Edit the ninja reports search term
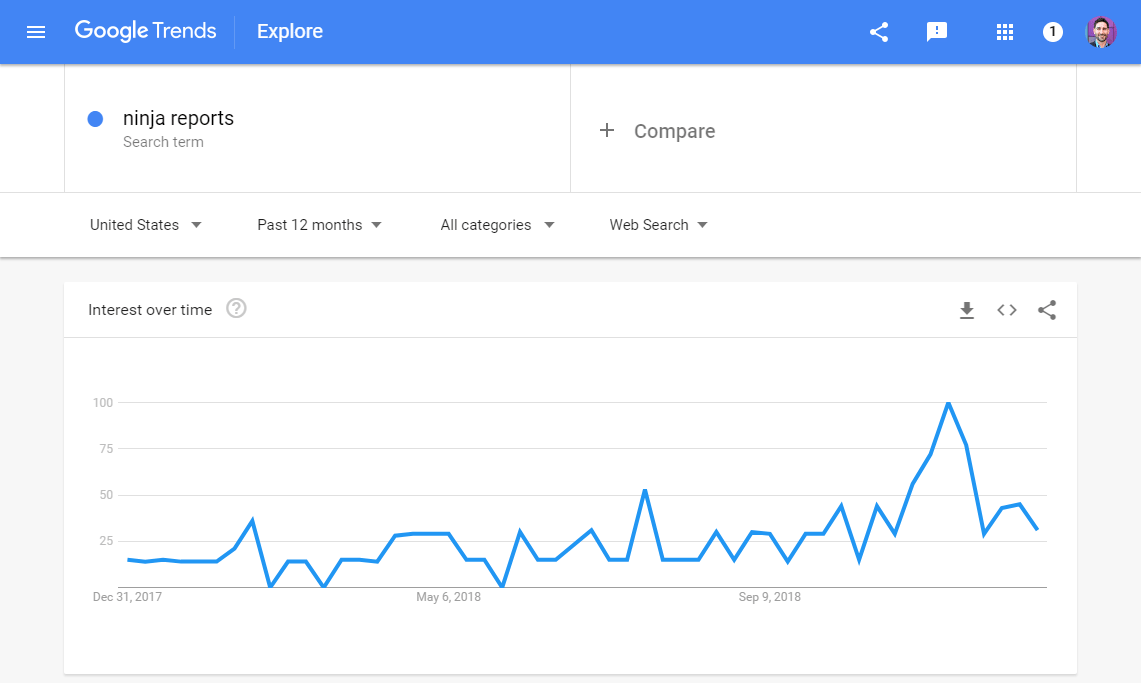Screen dimensions: 1141x683 coord(178,119)
